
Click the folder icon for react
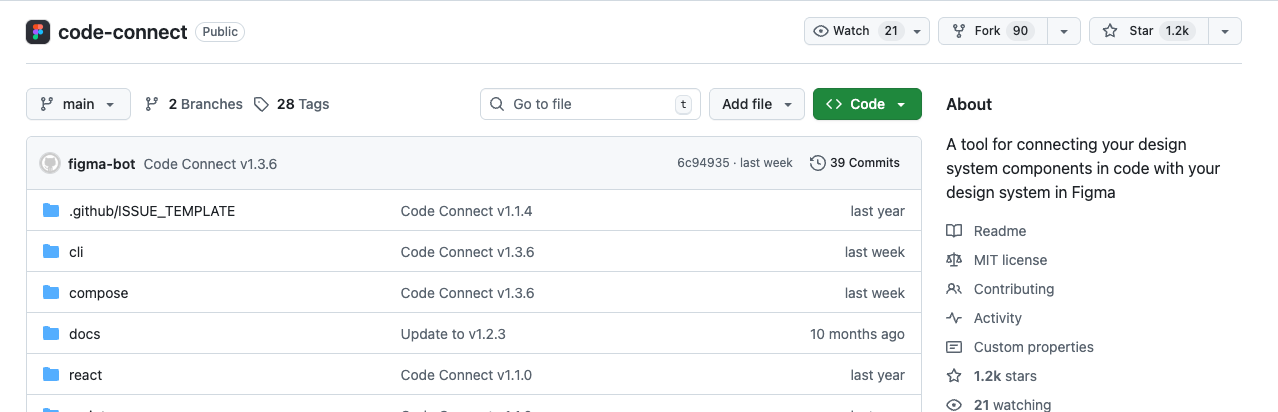[52, 375]
